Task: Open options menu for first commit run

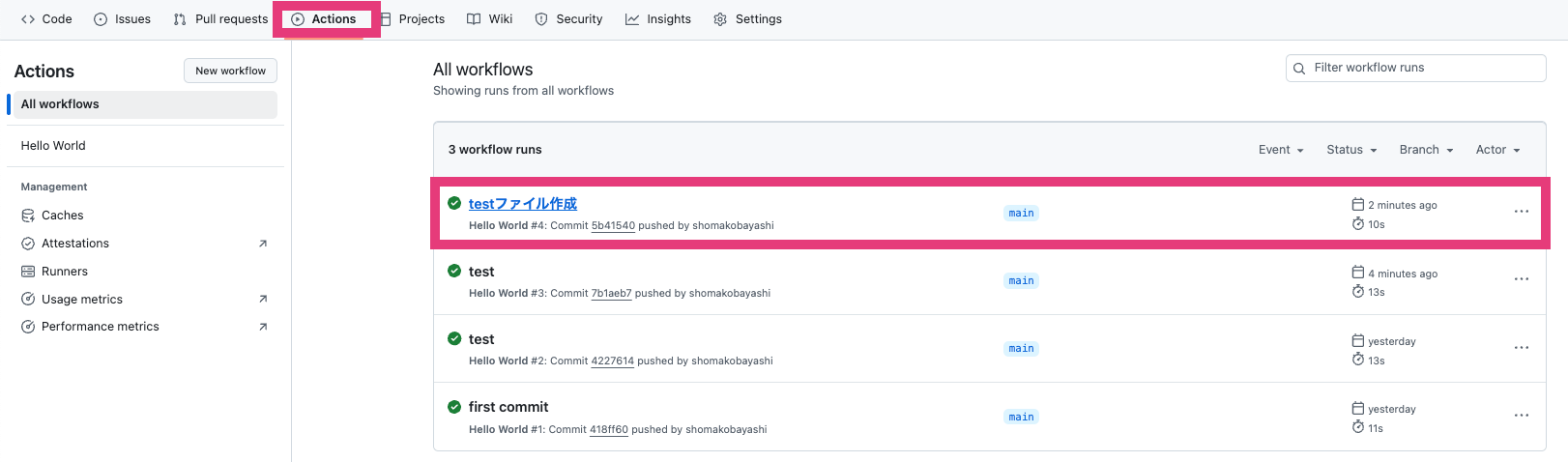Action: coord(1522,416)
